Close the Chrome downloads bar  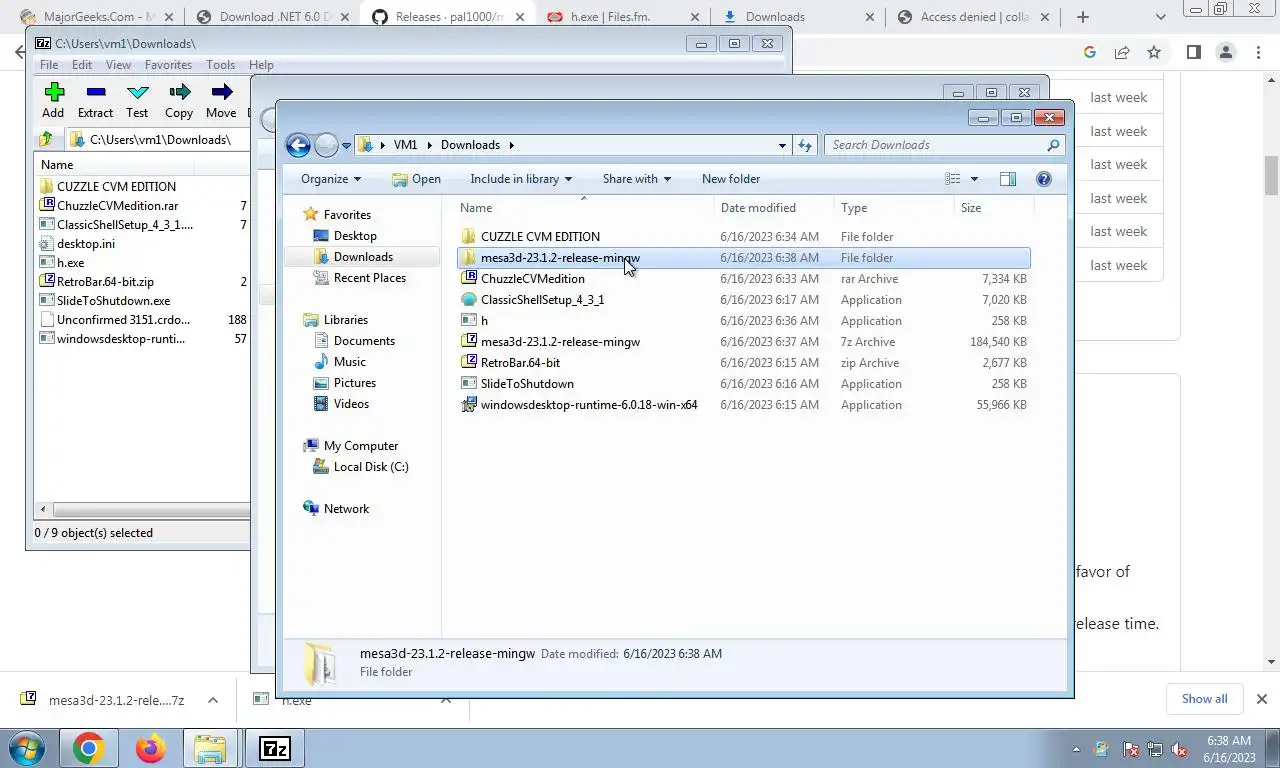coord(1262,699)
